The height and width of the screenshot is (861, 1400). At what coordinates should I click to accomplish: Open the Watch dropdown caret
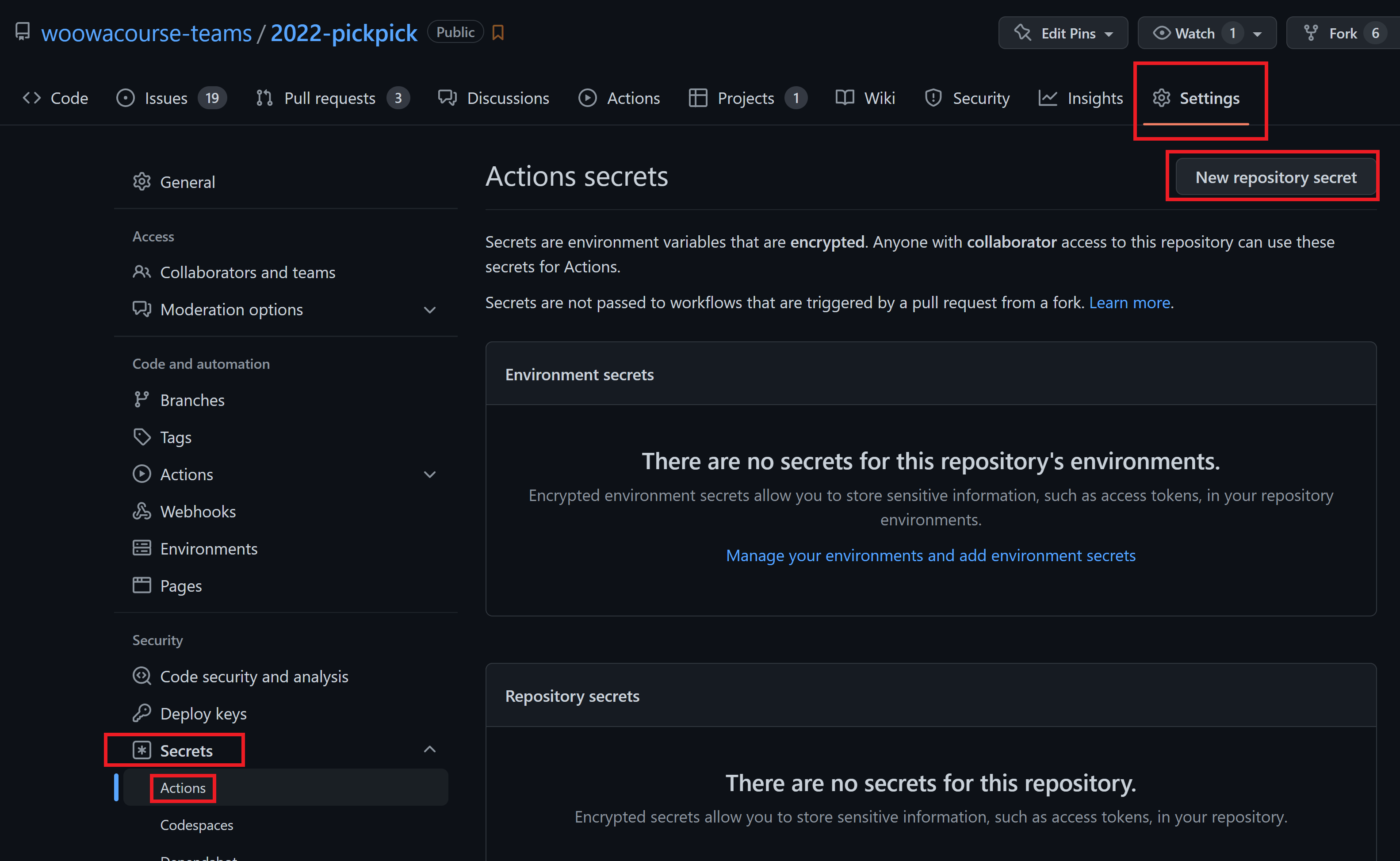(1258, 34)
